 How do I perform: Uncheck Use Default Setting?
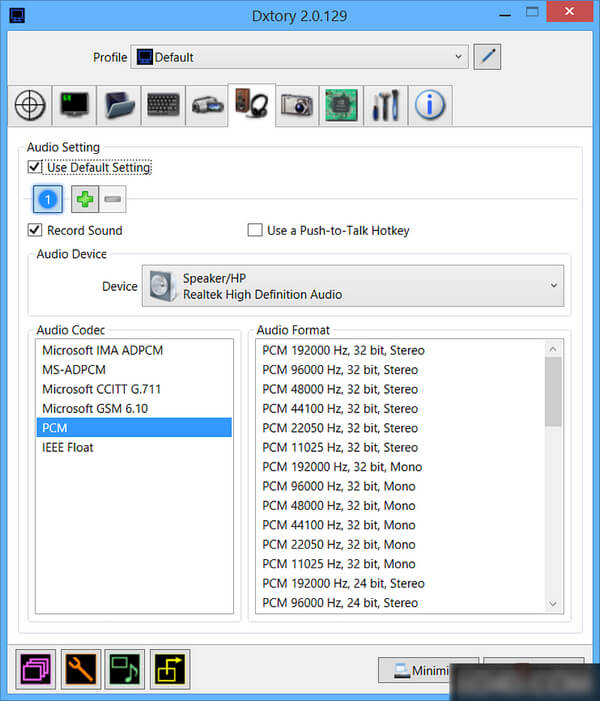coord(35,168)
